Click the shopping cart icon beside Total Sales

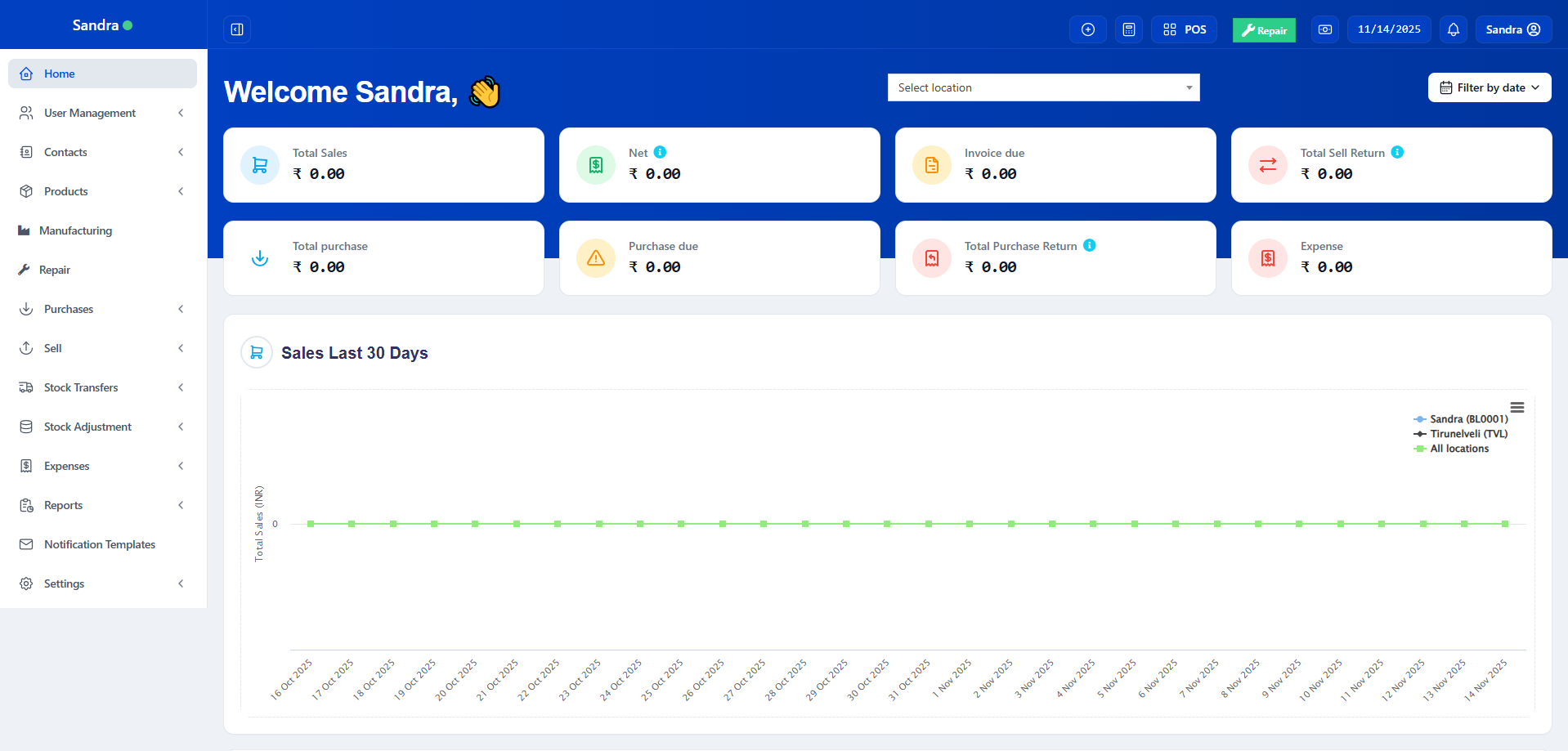pos(259,164)
